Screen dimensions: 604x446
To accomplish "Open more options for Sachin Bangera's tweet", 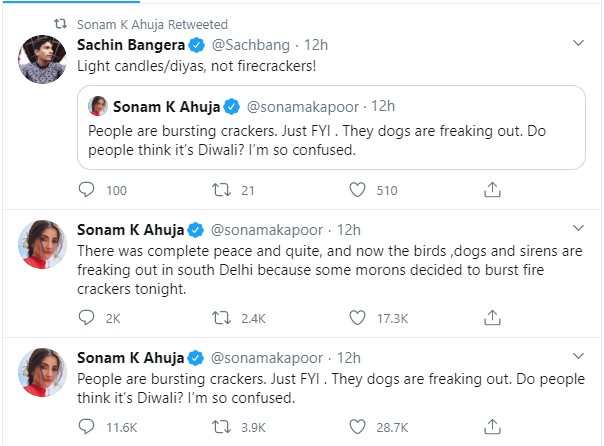I will (x=578, y=45).
